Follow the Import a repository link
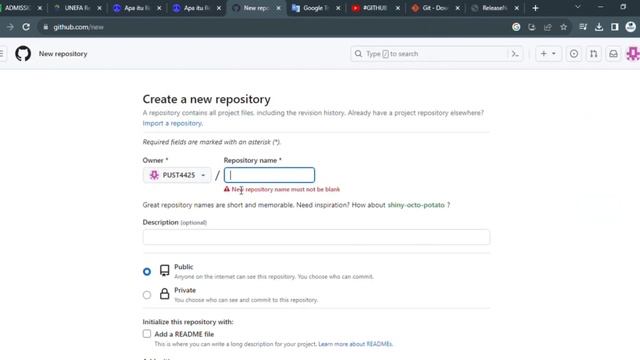The image size is (640, 360). (172, 123)
